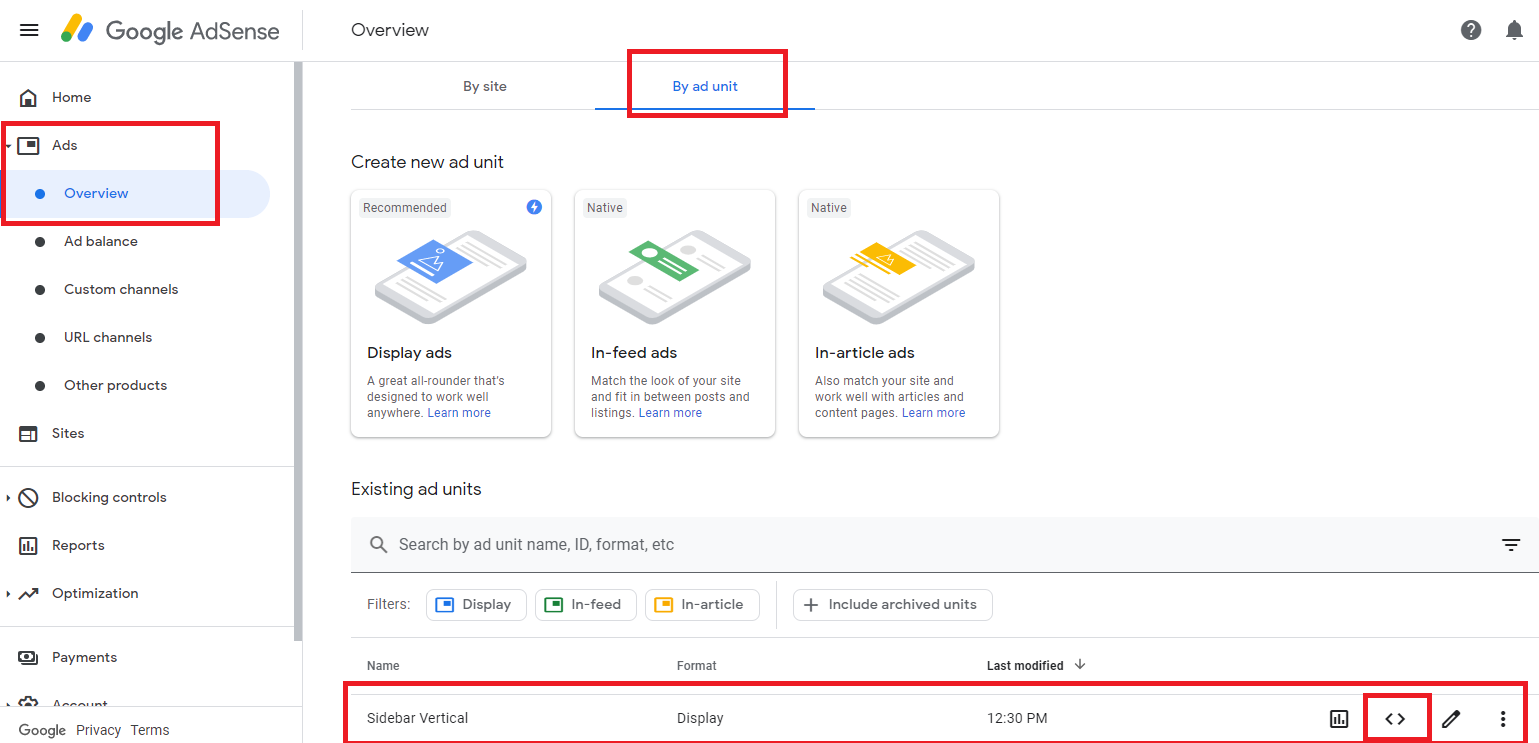
Task: Click the Google footer link
Action: (x=42, y=730)
